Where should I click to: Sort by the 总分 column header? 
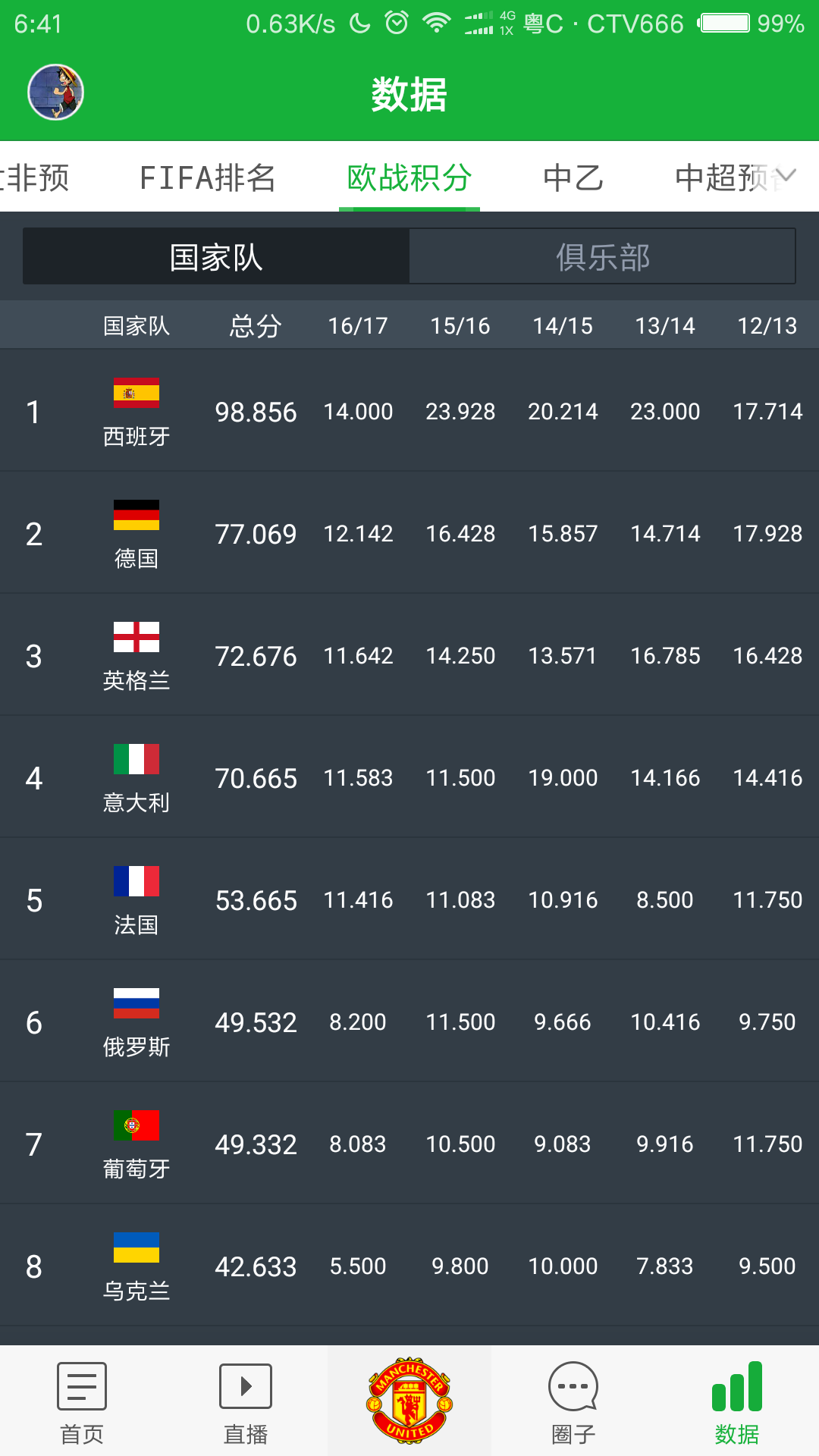click(256, 326)
